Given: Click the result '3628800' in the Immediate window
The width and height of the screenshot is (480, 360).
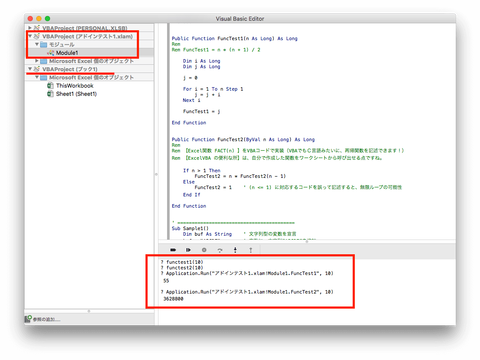Looking at the screenshot, I should coord(173,299).
